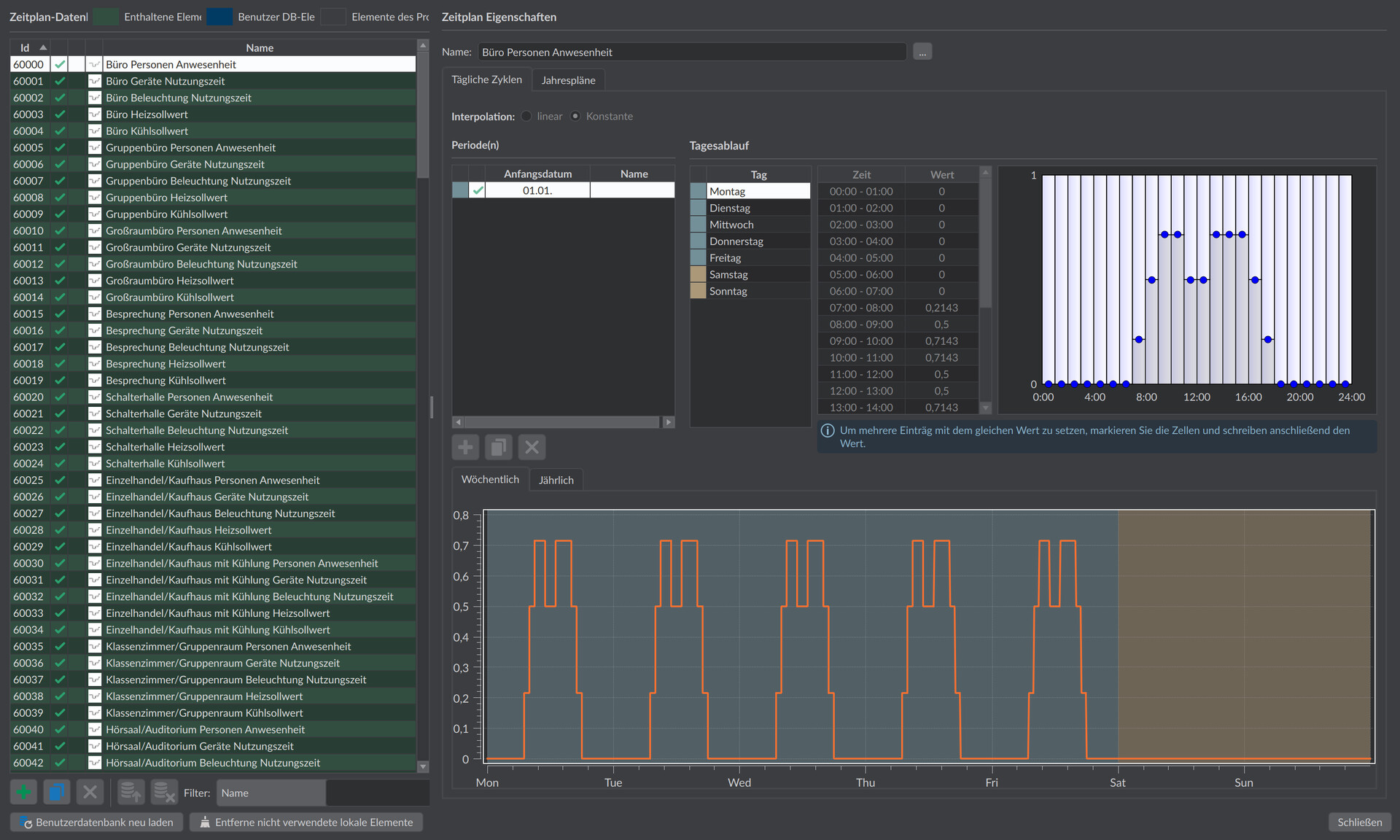Select the Konstante interpolation radio button
This screenshot has width=1400, height=840.
pyautogui.click(x=575, y=116)
